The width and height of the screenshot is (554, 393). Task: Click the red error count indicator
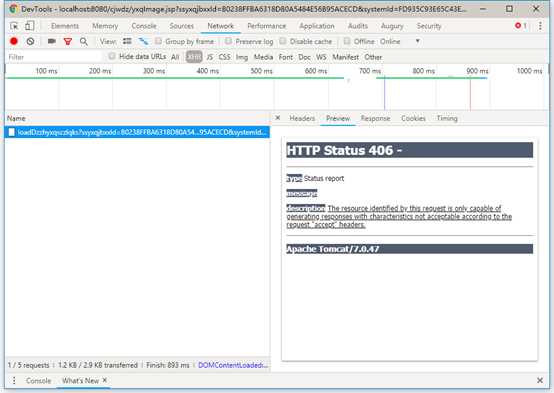(x=521, y=25)
